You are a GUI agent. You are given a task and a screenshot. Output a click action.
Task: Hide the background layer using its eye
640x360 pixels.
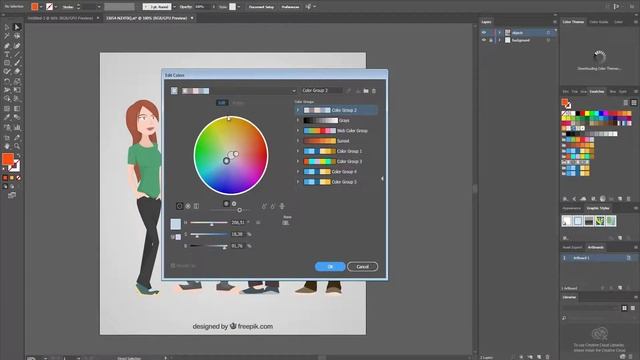point(484,40)
